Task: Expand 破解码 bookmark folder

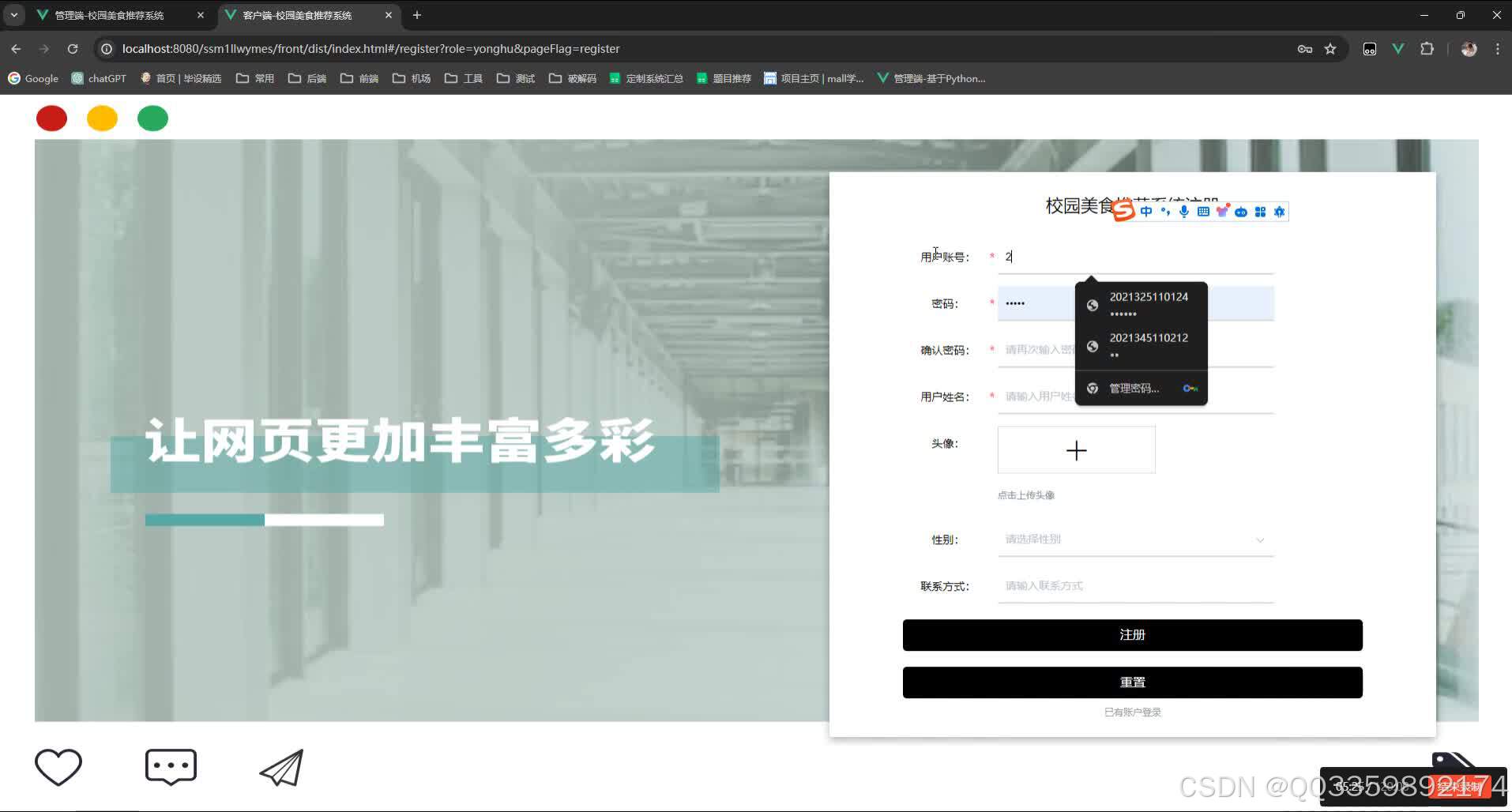Action: tap(573, 78)
